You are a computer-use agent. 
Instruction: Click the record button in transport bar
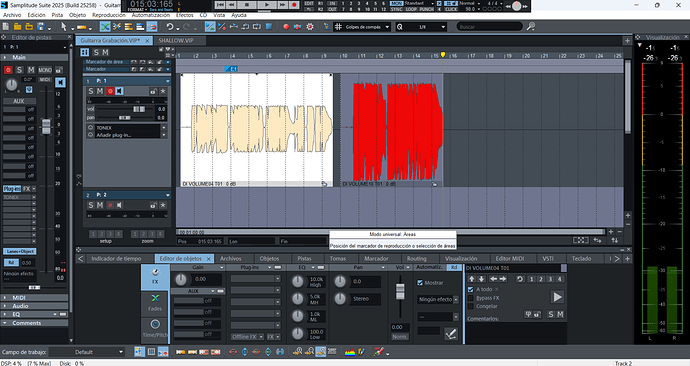(294, 5)
